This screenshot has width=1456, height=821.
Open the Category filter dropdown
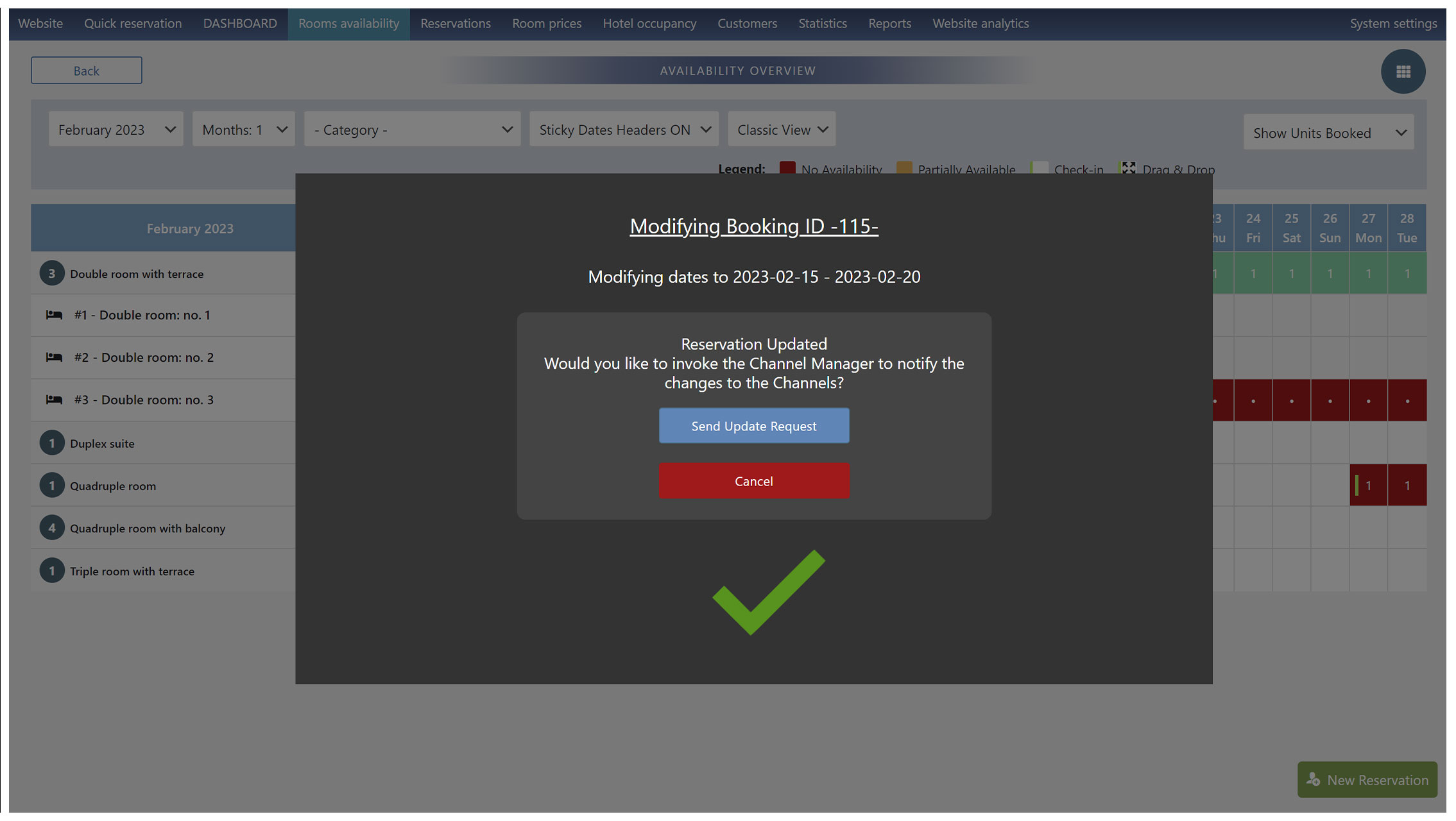[x=413, y=130]
